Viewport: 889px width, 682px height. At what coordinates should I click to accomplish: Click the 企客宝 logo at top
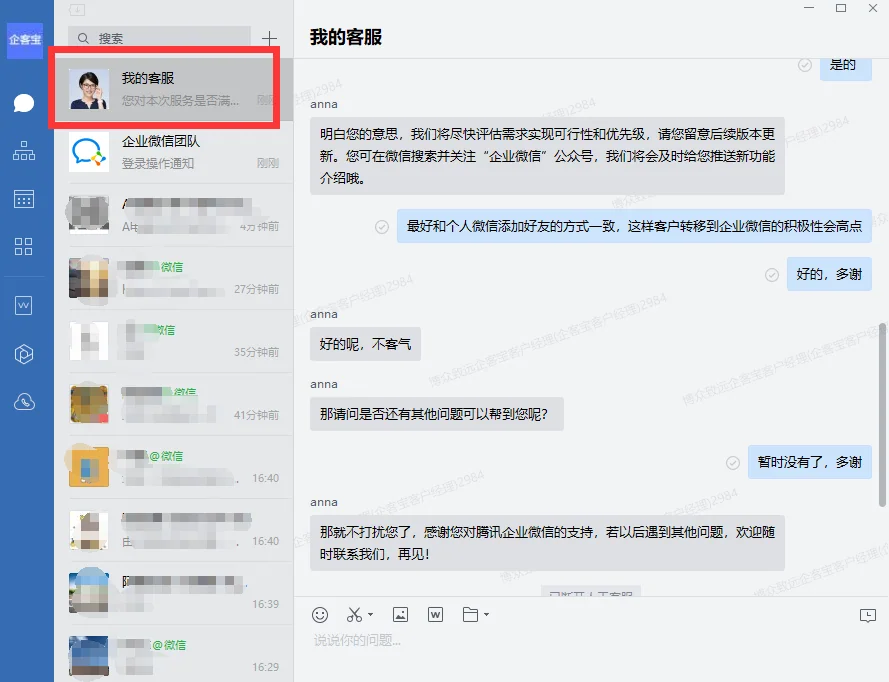point(25,40)
